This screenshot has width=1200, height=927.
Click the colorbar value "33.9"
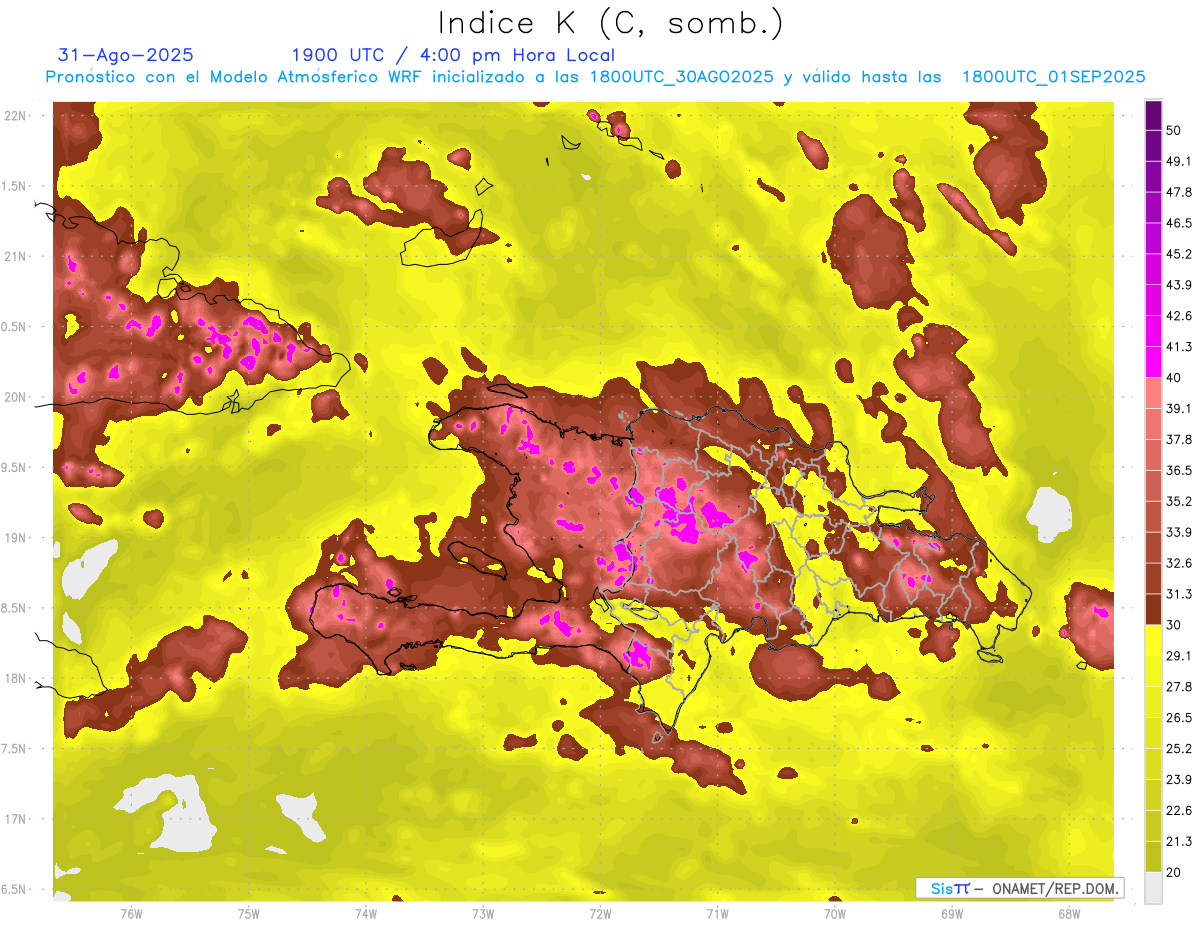tap(1179, 532)
